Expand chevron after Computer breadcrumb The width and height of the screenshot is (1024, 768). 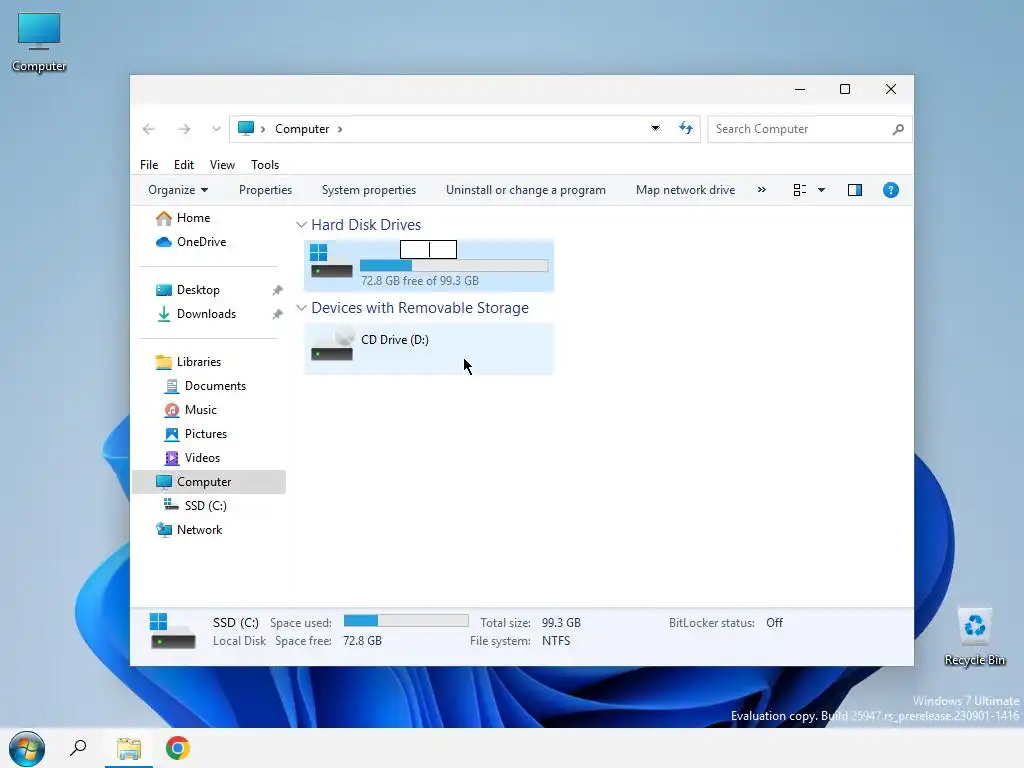tap(340, 129)
